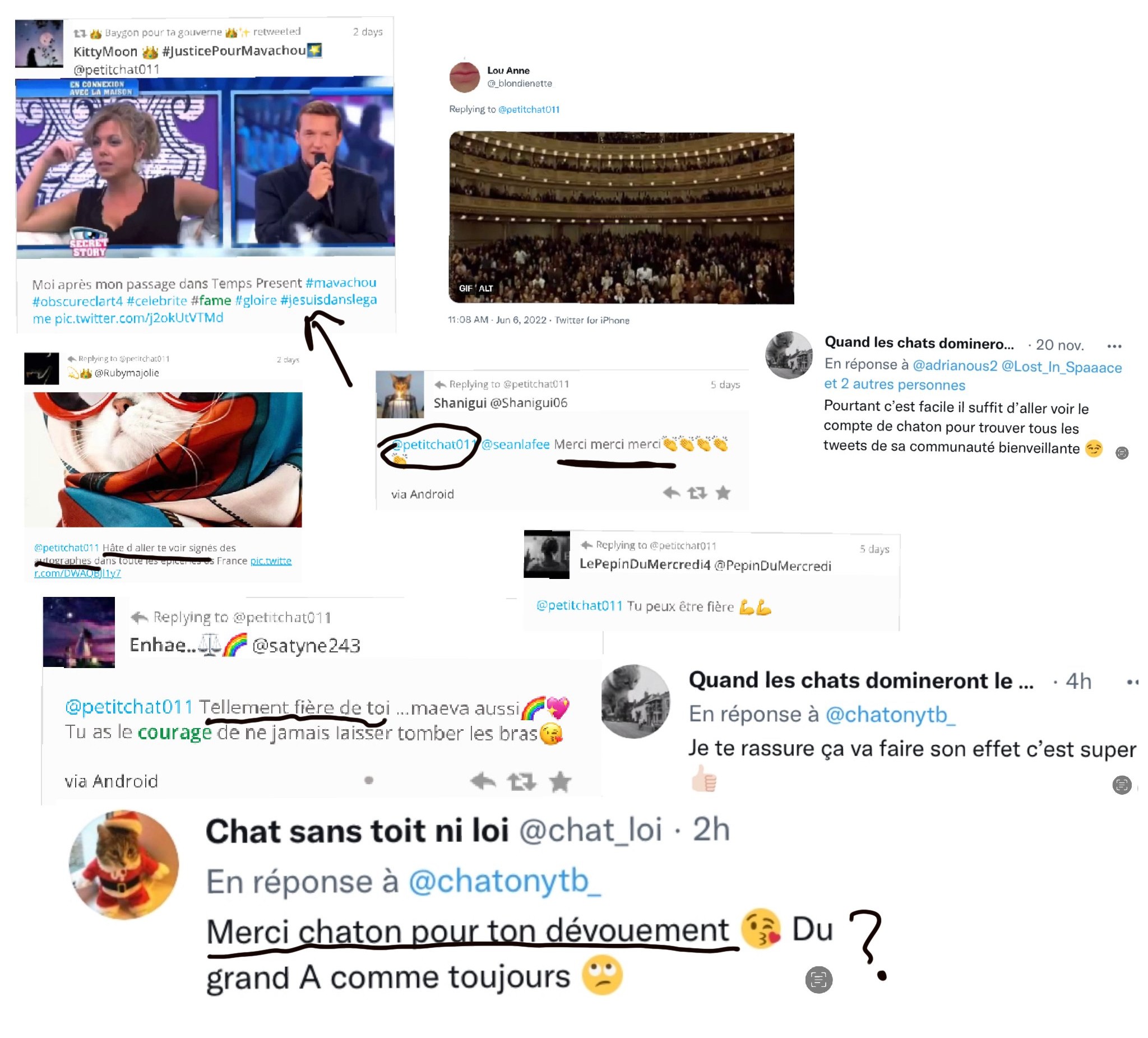
Task: Open the Secret Story image in KittyMoon's tweet
Action: tap(206, 168)
